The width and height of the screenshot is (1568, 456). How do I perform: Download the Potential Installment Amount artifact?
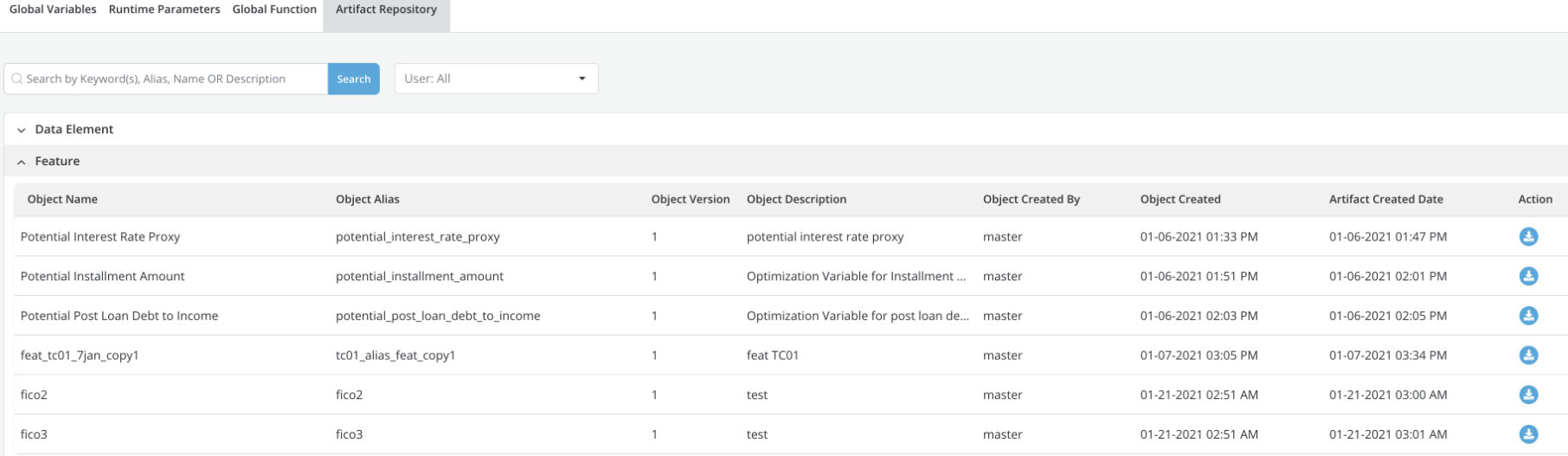(1528, 276)
